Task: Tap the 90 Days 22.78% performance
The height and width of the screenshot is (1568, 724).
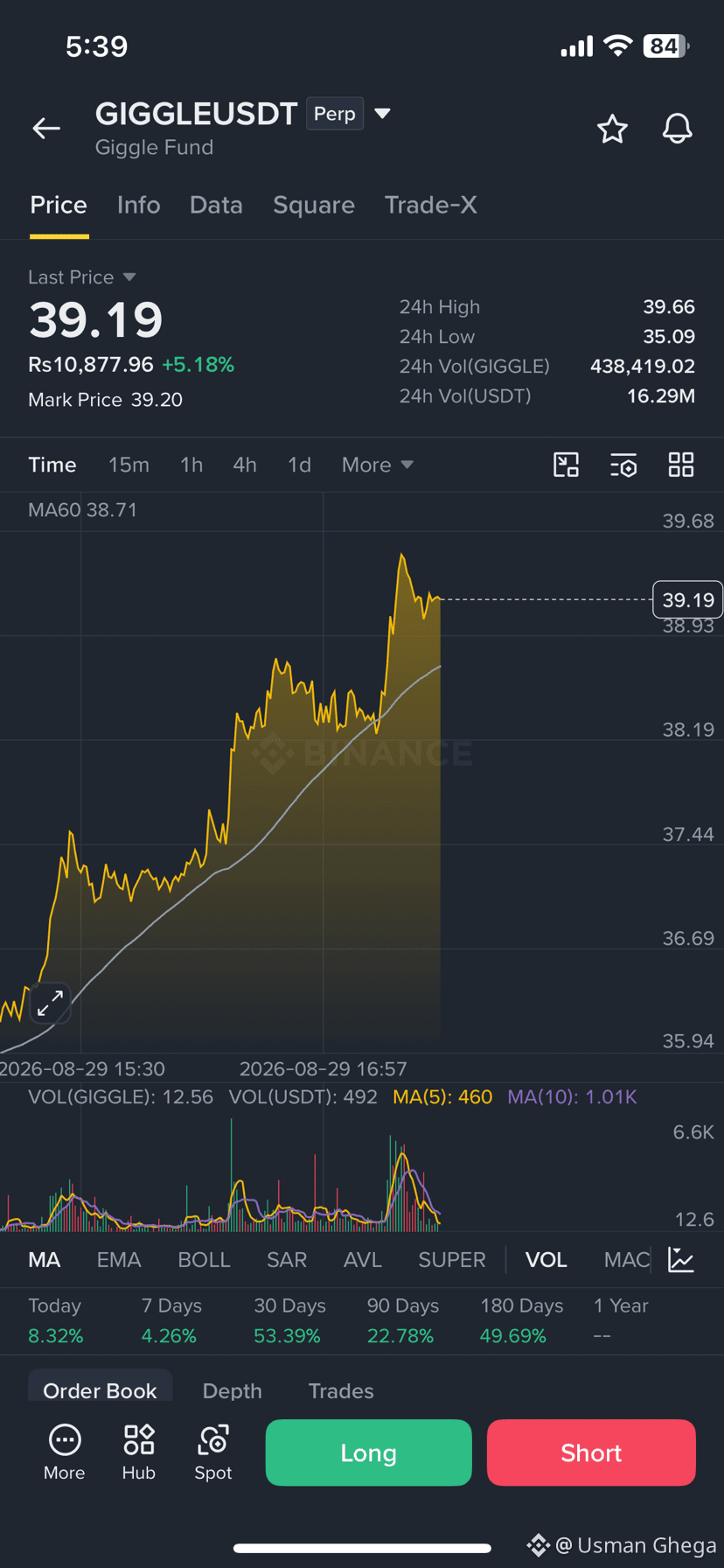Action: click(402, 1321)
